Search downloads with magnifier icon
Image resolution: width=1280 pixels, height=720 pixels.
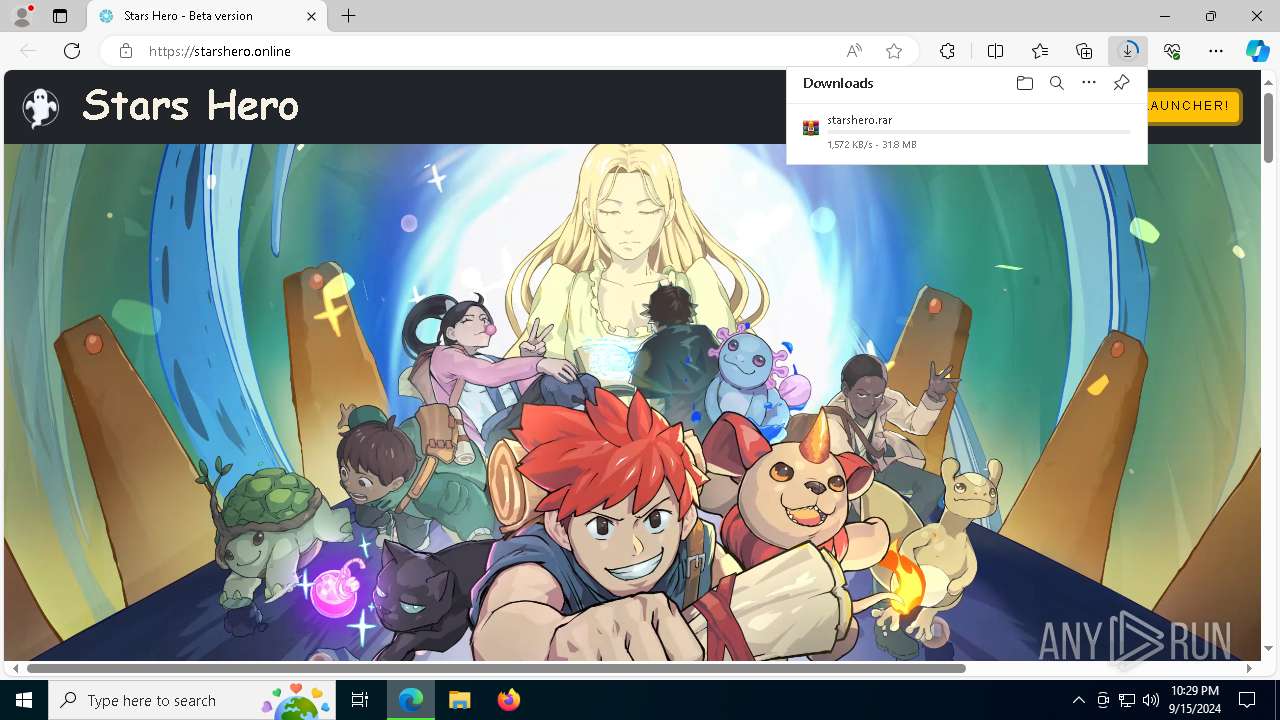coord(1056,83)
